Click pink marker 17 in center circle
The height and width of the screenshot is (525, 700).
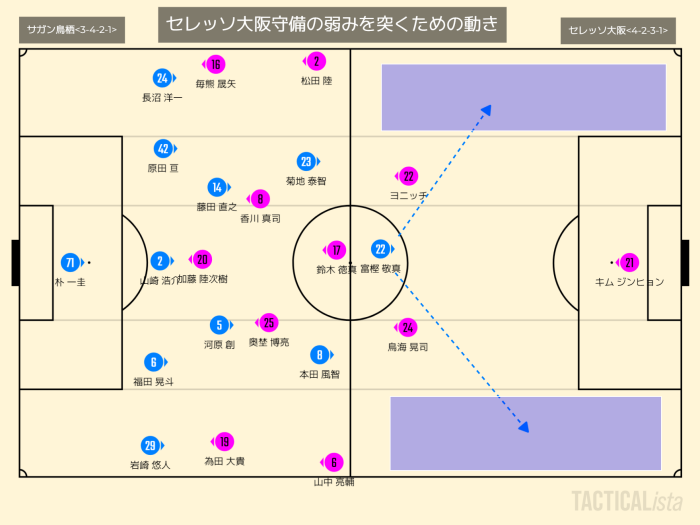[337, 250]
